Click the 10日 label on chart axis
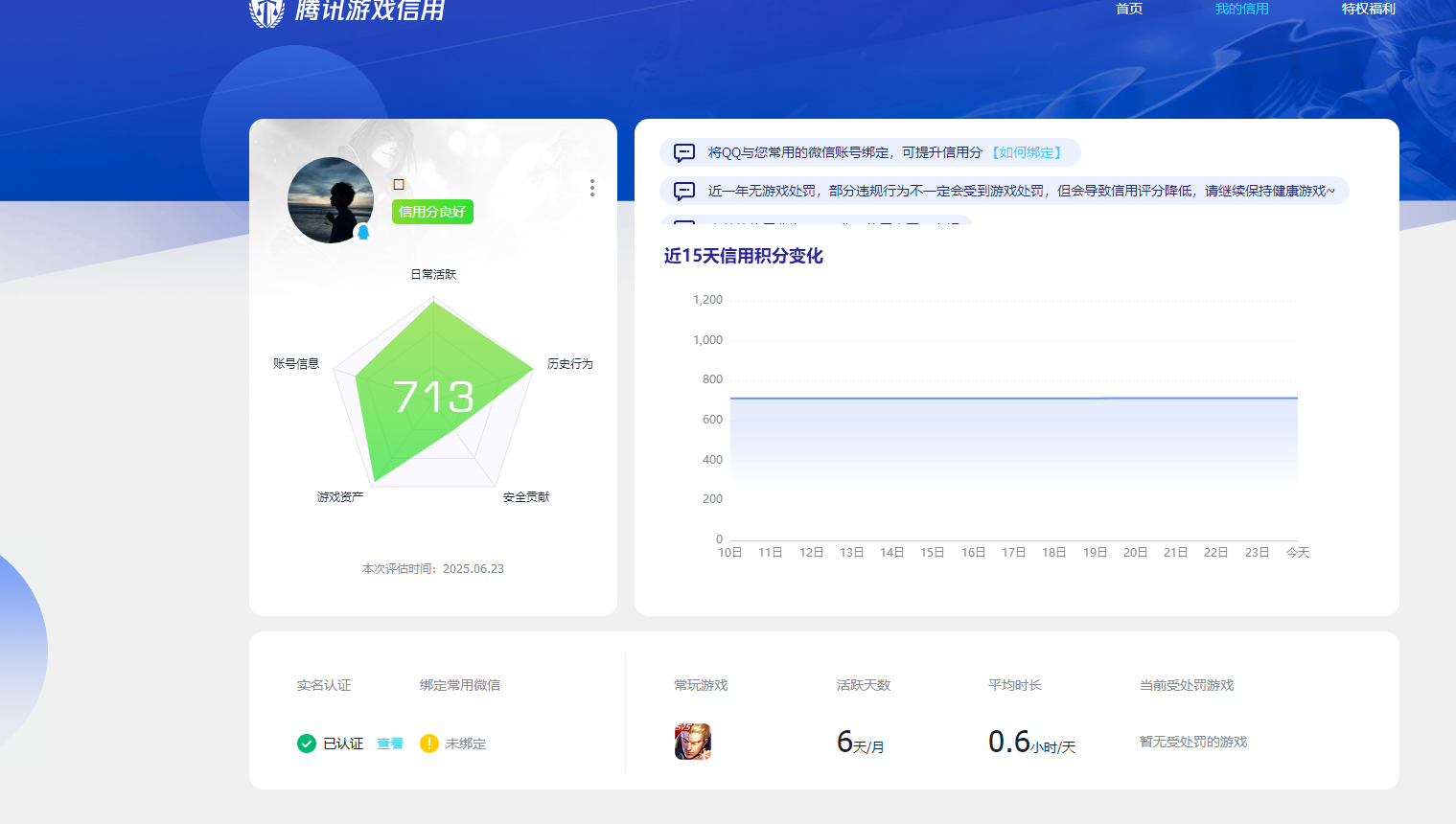This screenshot has width=1456, height=824. tap(730, 553)
